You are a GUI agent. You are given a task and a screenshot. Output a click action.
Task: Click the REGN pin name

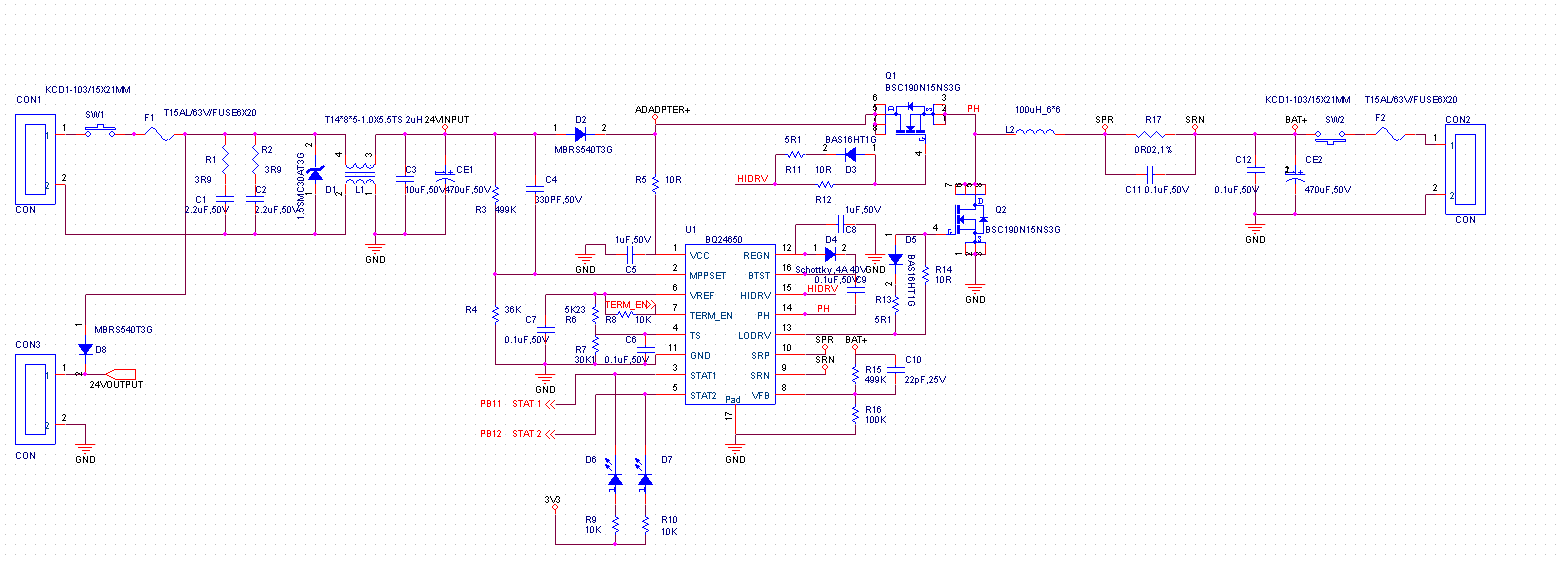click(x=759, y=255)
